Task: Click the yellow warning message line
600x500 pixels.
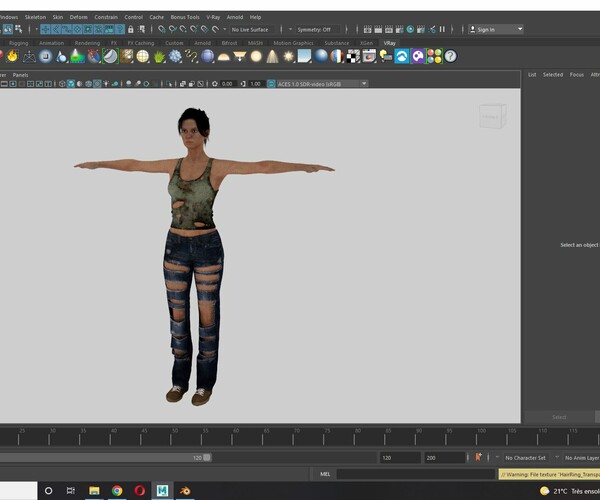Action: 549,474
